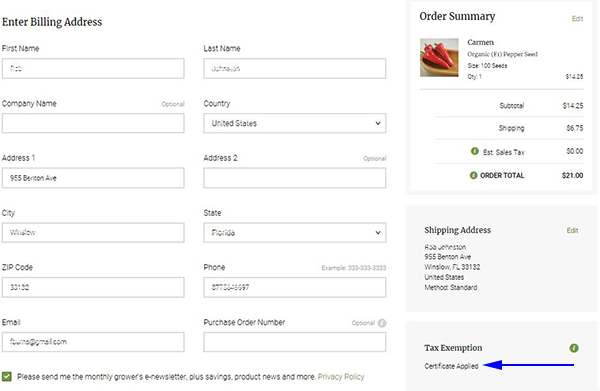This screenshot has width=600, height=391.
Task: Click the Order Total info icon
Action: click(x=473, y=175)
